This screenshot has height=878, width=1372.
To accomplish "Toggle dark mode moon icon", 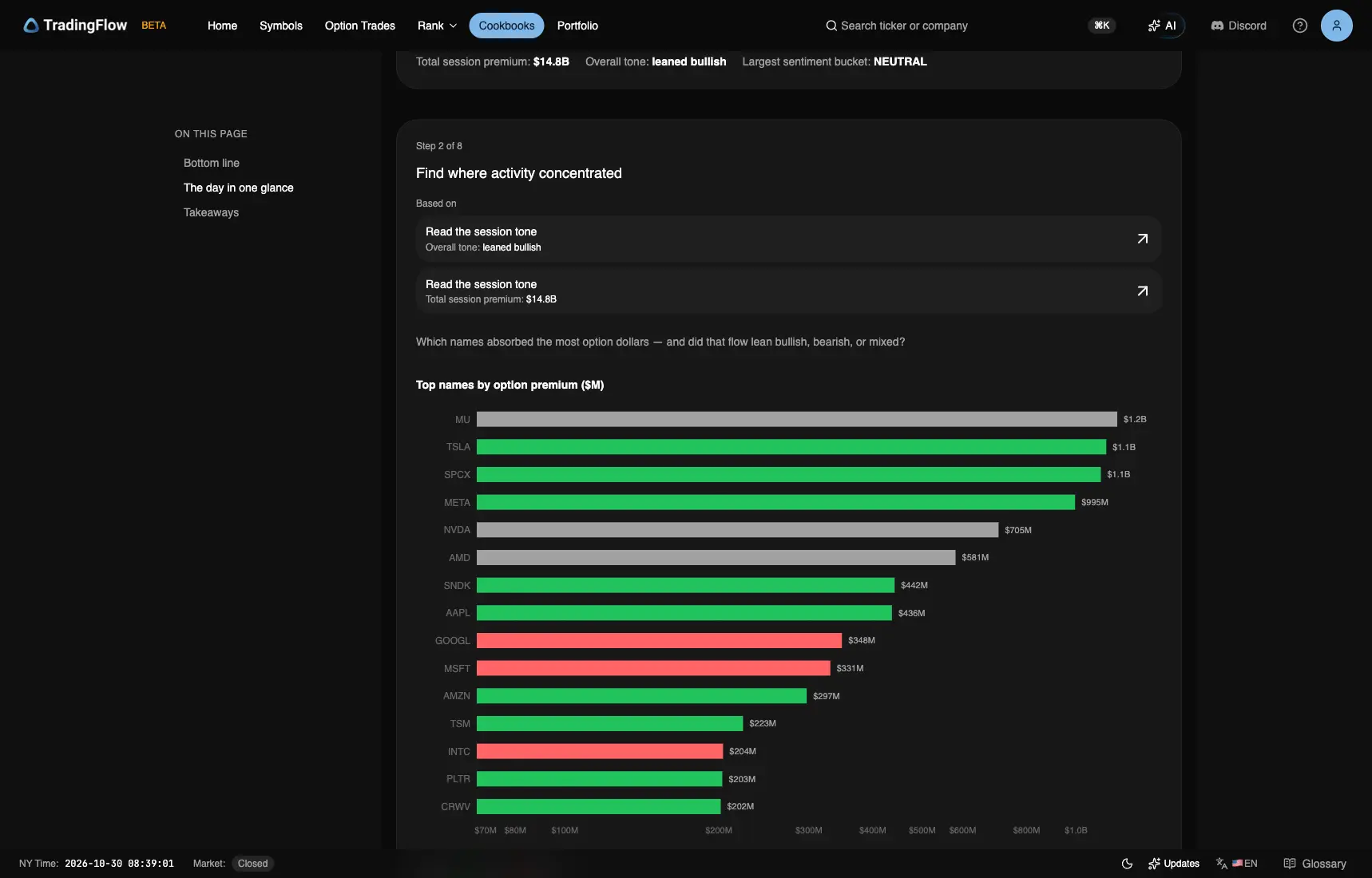I will (1127, 864).
